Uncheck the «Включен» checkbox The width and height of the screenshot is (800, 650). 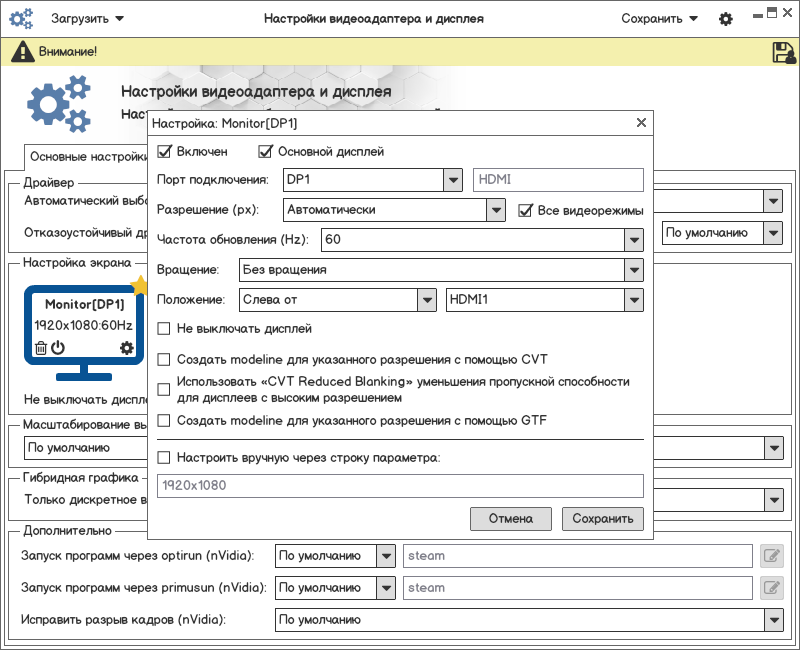(165, 152)
